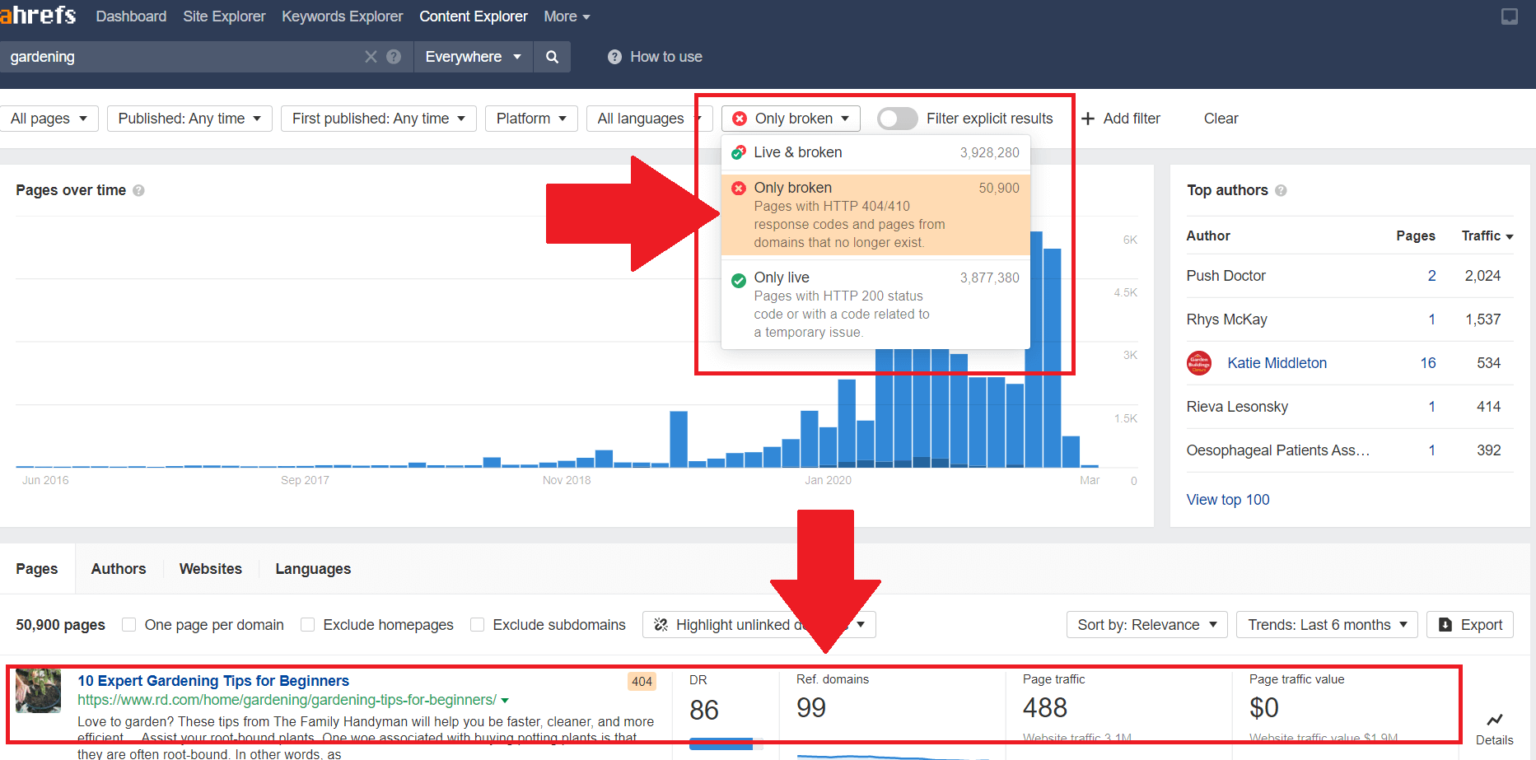Check Exclude subdomains
The width and height of the screenshot is (1536, 760).
(x=477, y=625)
